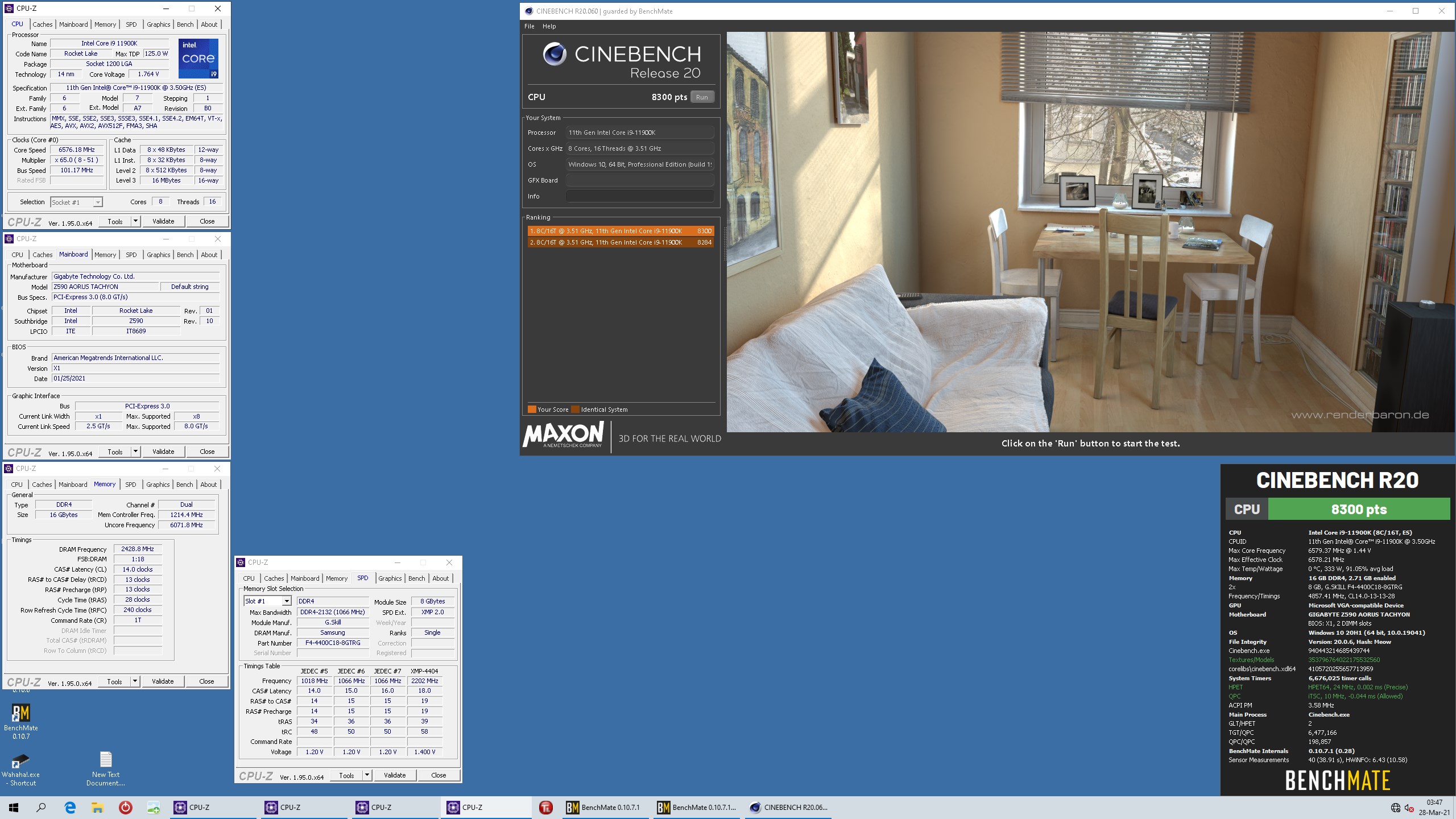Image resolution: width=1456 pixels, height=819 pixels.
Task: Click Tools button in CPU-Z Memory window
Action: (x=114, y=681)
